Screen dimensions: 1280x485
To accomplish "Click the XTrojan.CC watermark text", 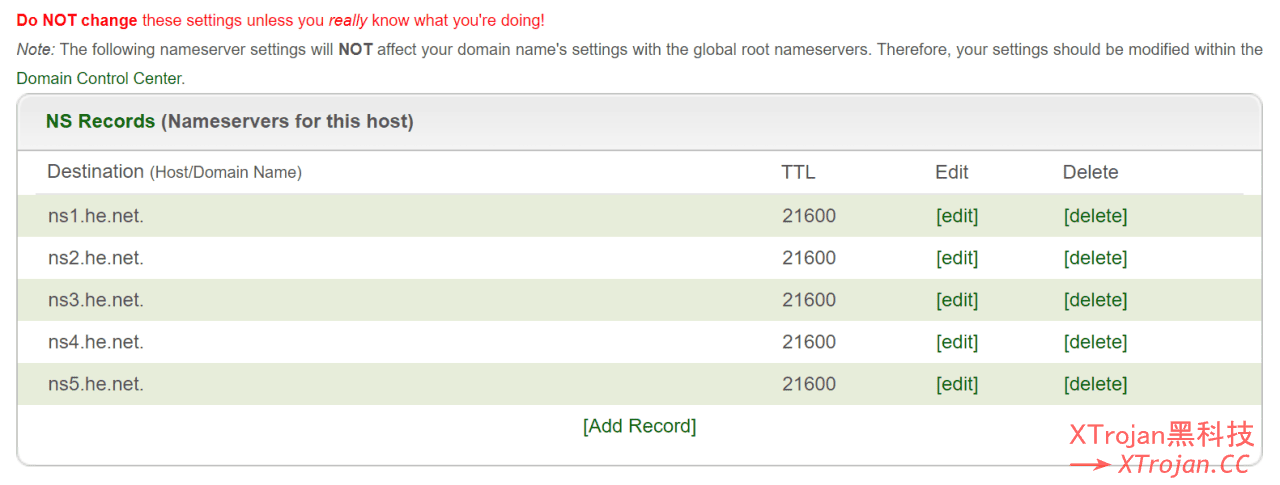I will coord(1183,464).
